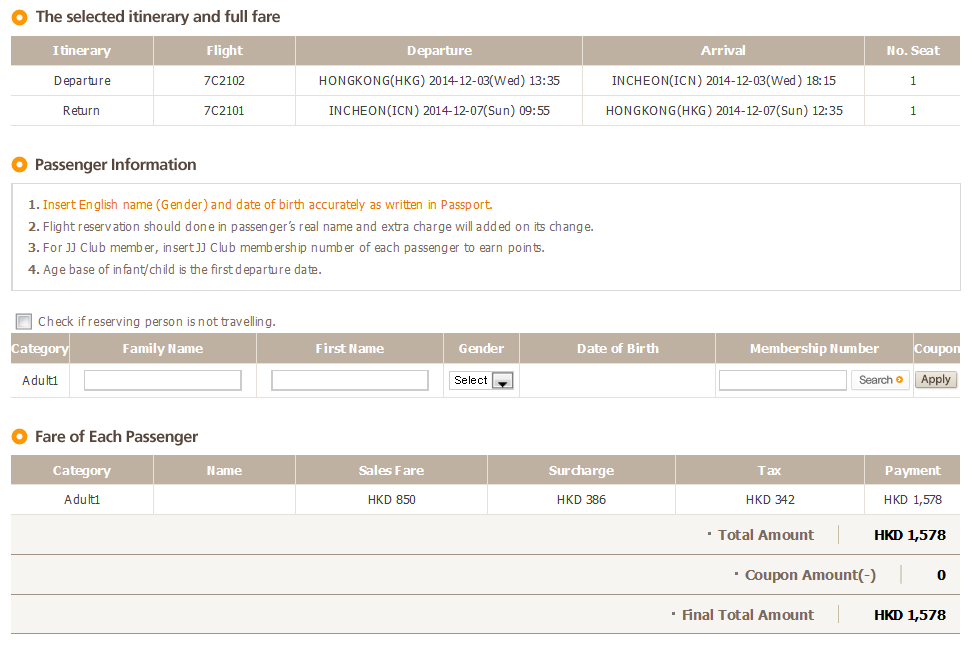The width and height of the screenshot is (972, 654).
Task: Click the Arrival column header
Action: pos(723,51)
